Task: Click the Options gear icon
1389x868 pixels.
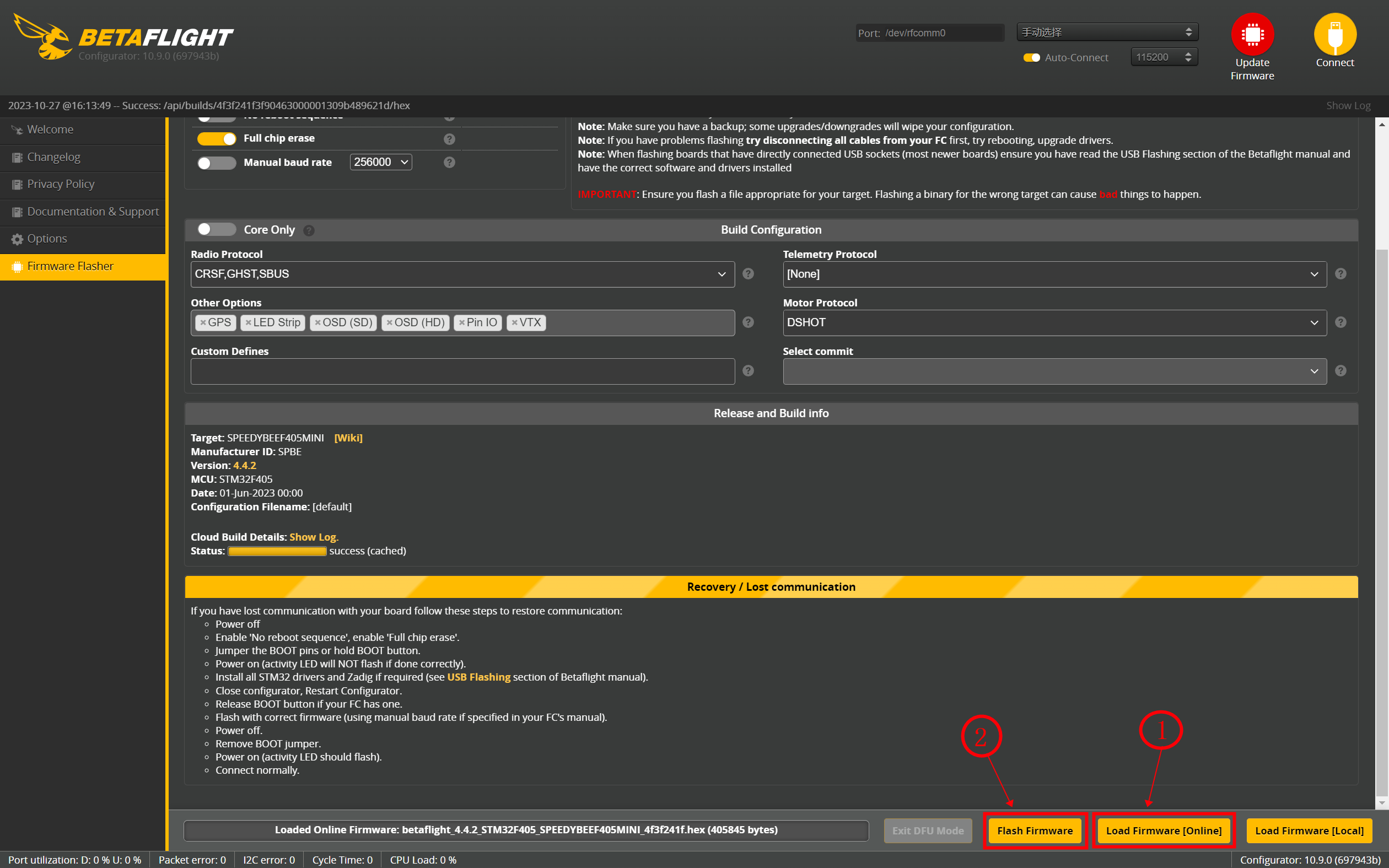Action: 17,239
